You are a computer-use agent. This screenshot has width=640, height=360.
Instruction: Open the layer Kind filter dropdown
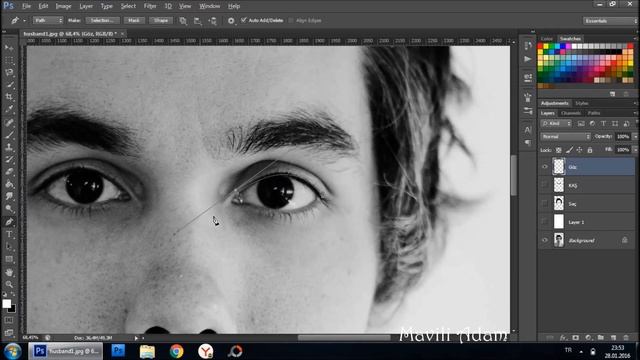click(557, 124)
